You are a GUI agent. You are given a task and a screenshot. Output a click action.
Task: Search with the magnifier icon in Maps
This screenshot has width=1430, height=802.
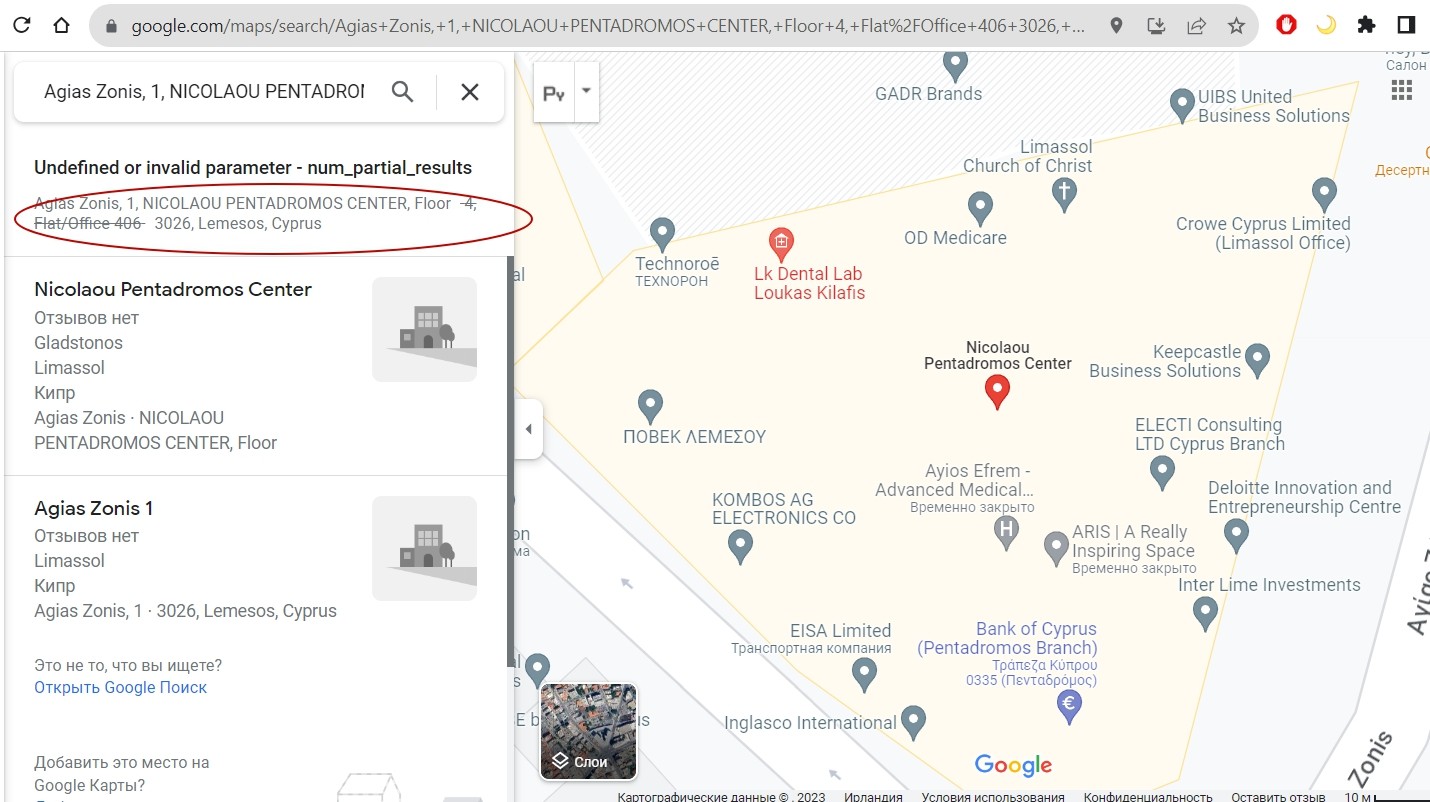[x=402, y=92]
